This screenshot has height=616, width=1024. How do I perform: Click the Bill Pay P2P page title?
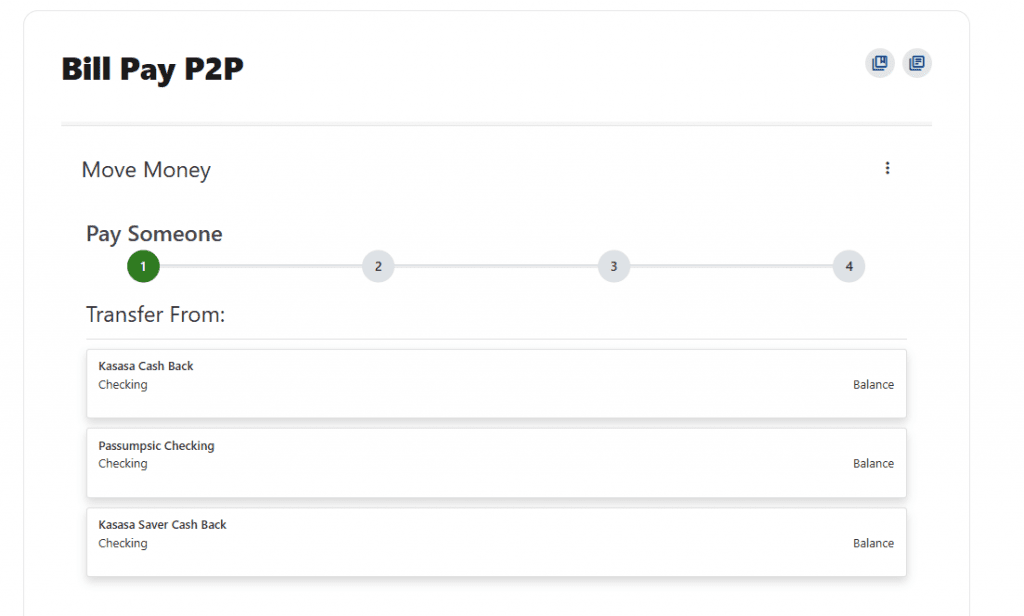point(152,69)
